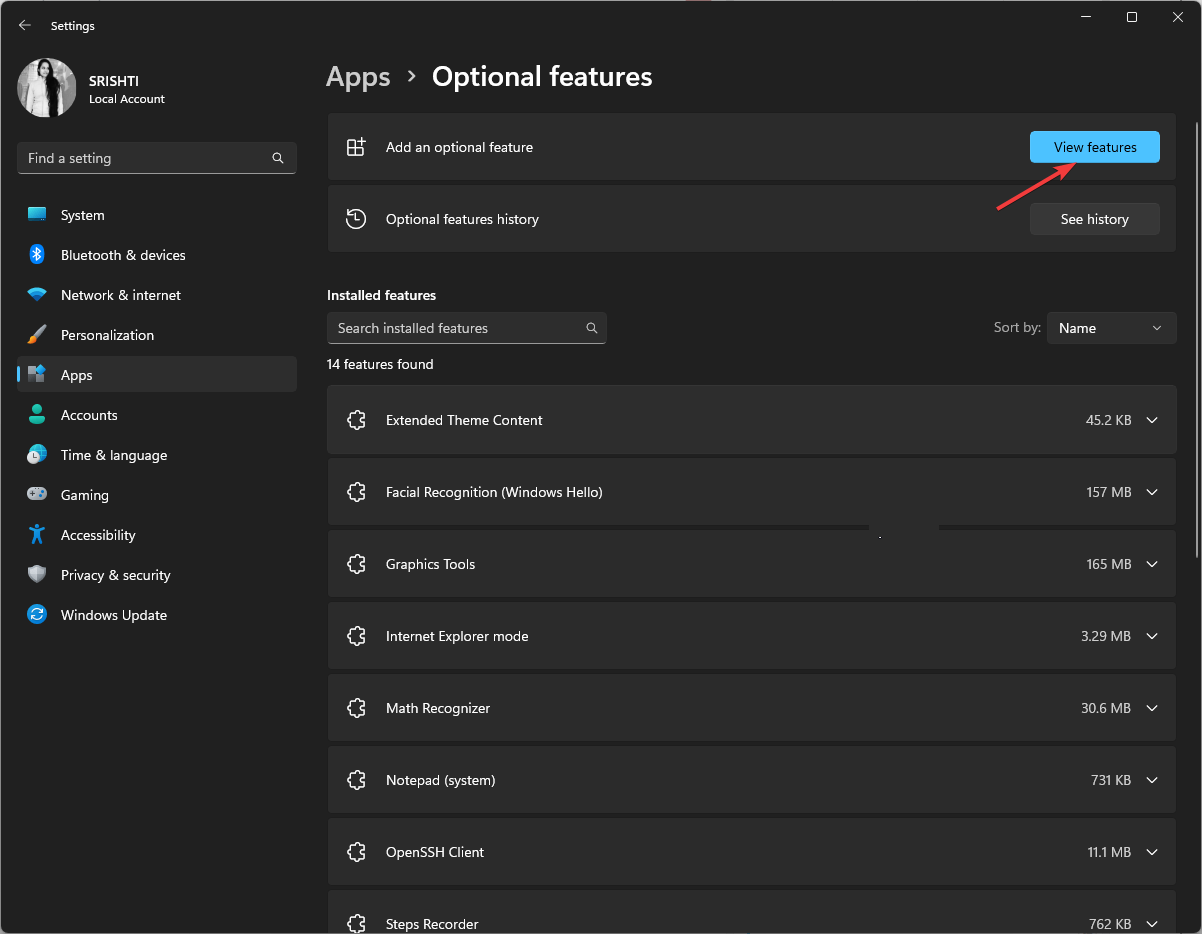Select Personalization in sidebar

157,335
